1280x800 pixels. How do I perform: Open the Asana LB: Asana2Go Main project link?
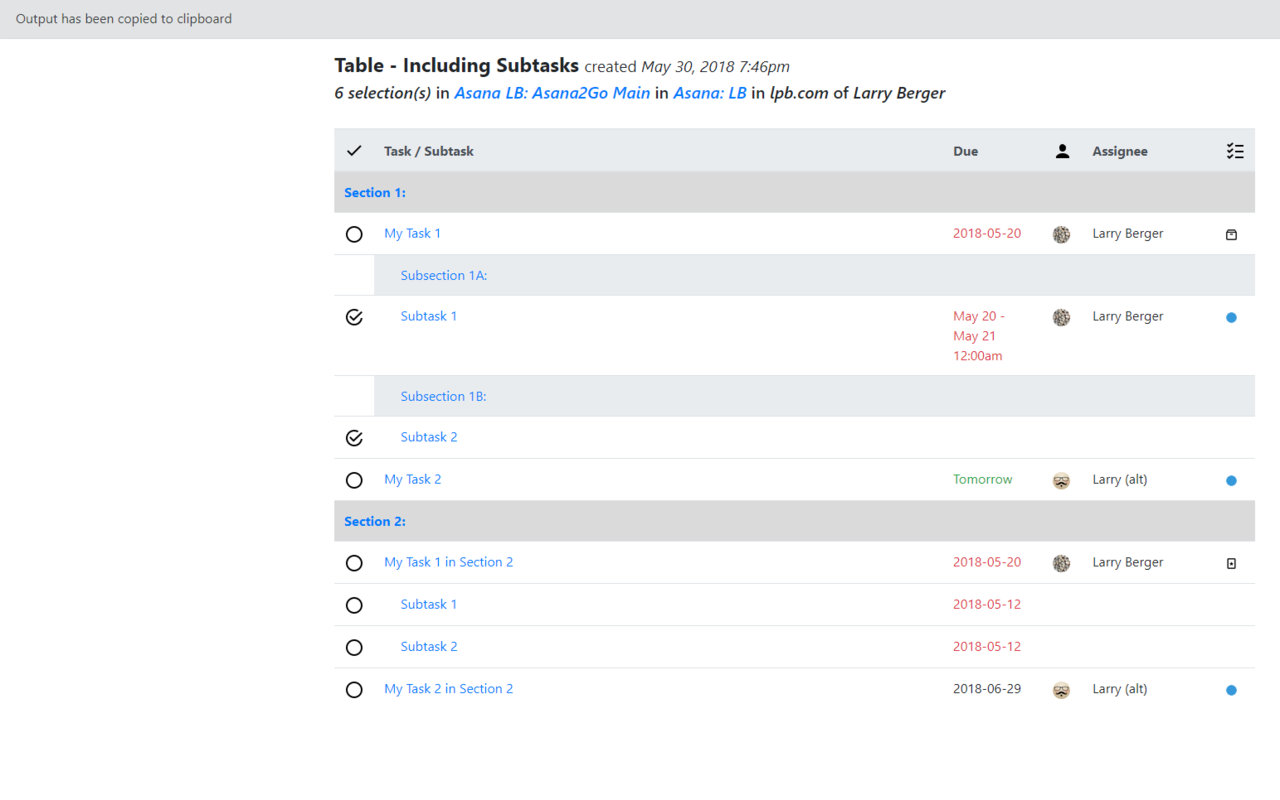552,93
